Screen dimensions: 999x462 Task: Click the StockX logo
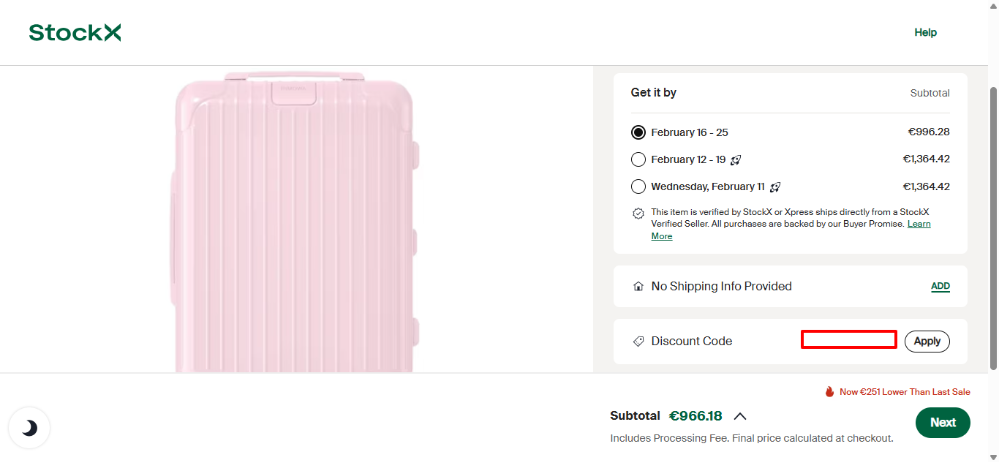coord(75,33)
